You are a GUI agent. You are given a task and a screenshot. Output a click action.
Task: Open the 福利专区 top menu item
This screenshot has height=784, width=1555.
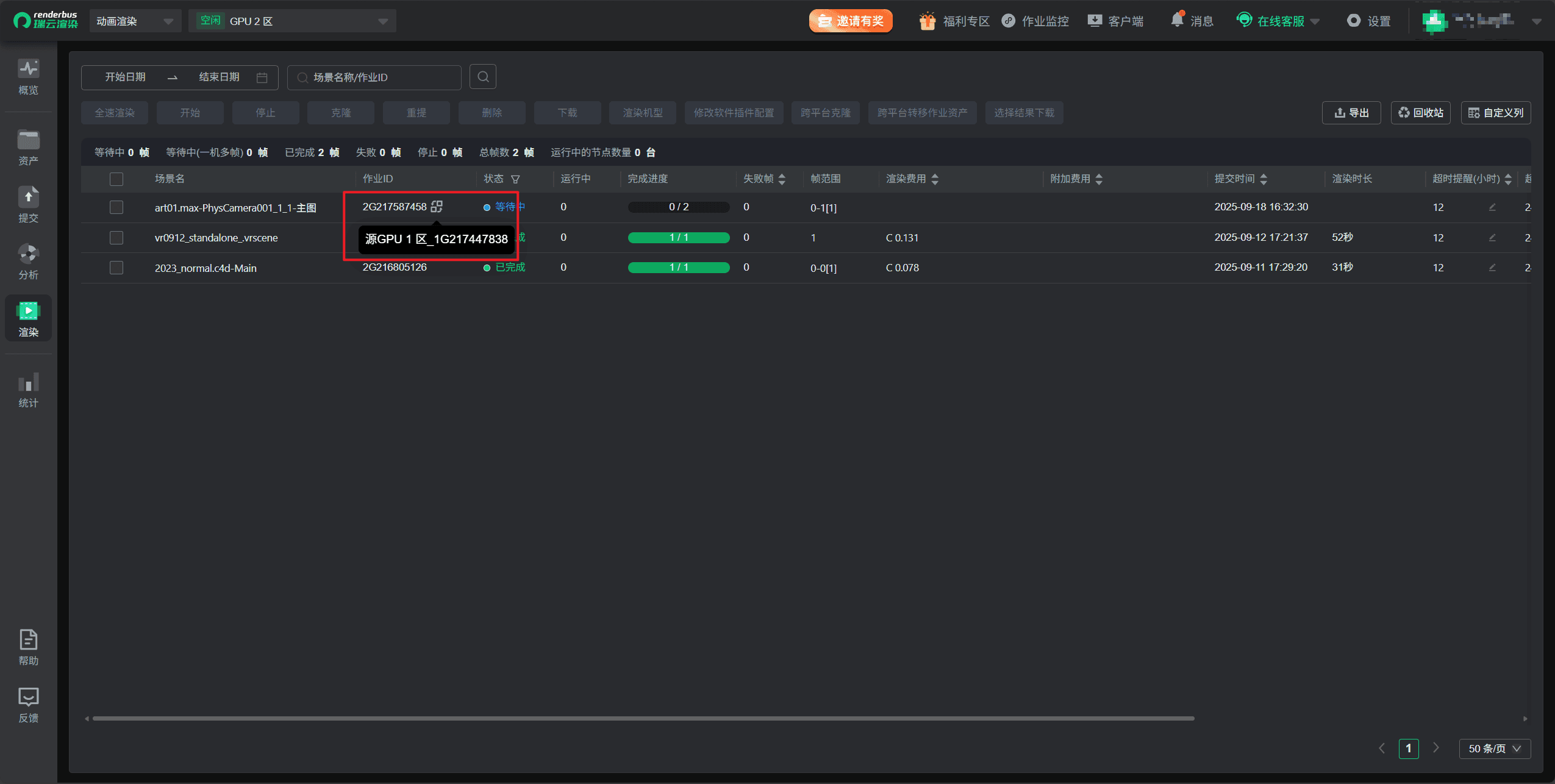(954, 21)
